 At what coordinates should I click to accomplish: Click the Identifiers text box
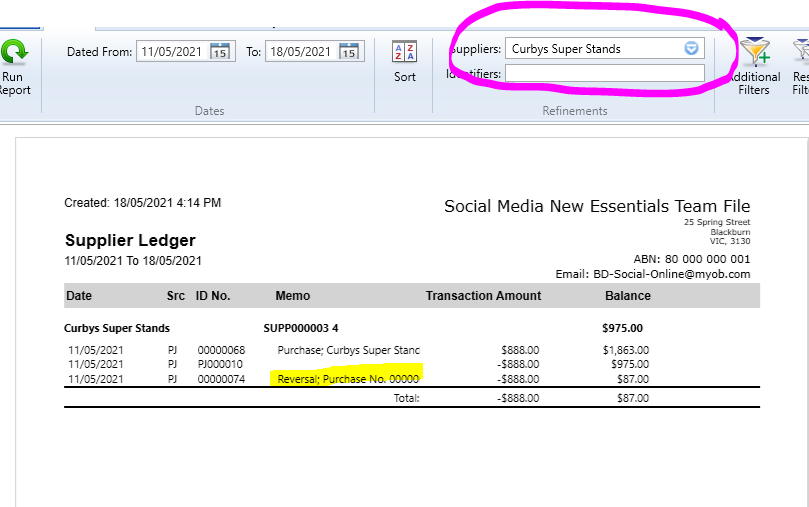pyautogui.click(x=604, y=74)
